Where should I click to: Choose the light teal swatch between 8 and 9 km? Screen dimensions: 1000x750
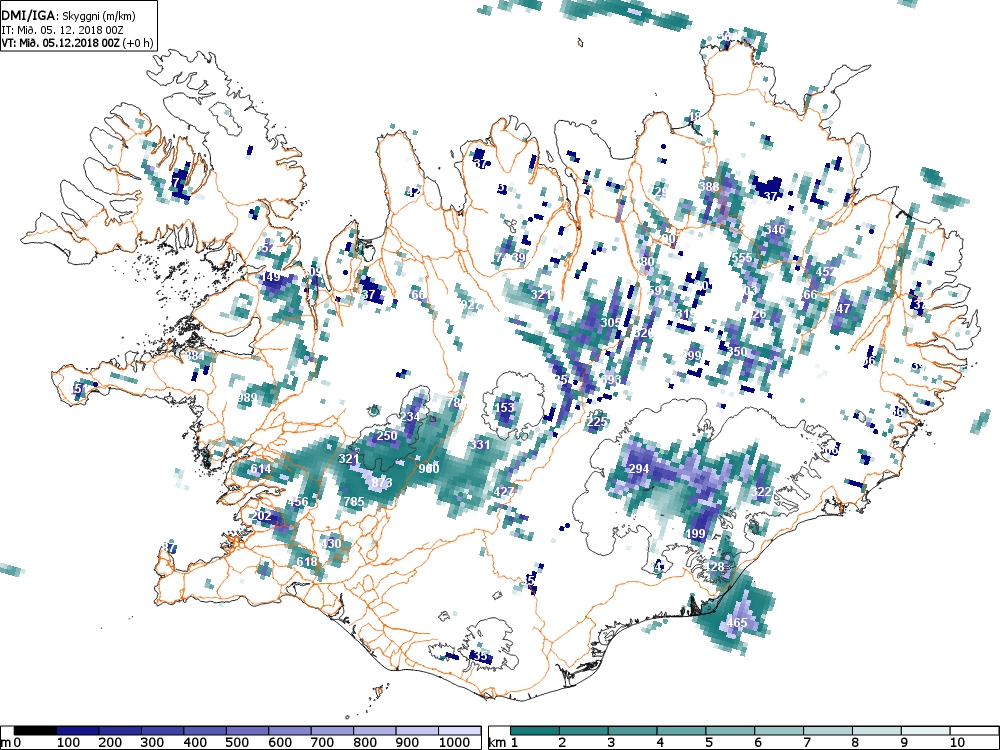[x=877, y=731]
